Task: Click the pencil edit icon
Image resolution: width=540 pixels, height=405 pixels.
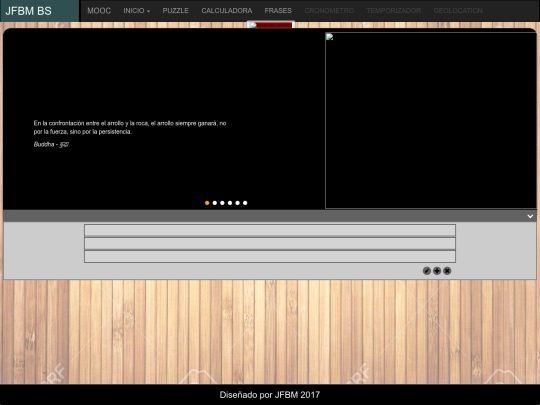Action: click(x=427, y=271)
